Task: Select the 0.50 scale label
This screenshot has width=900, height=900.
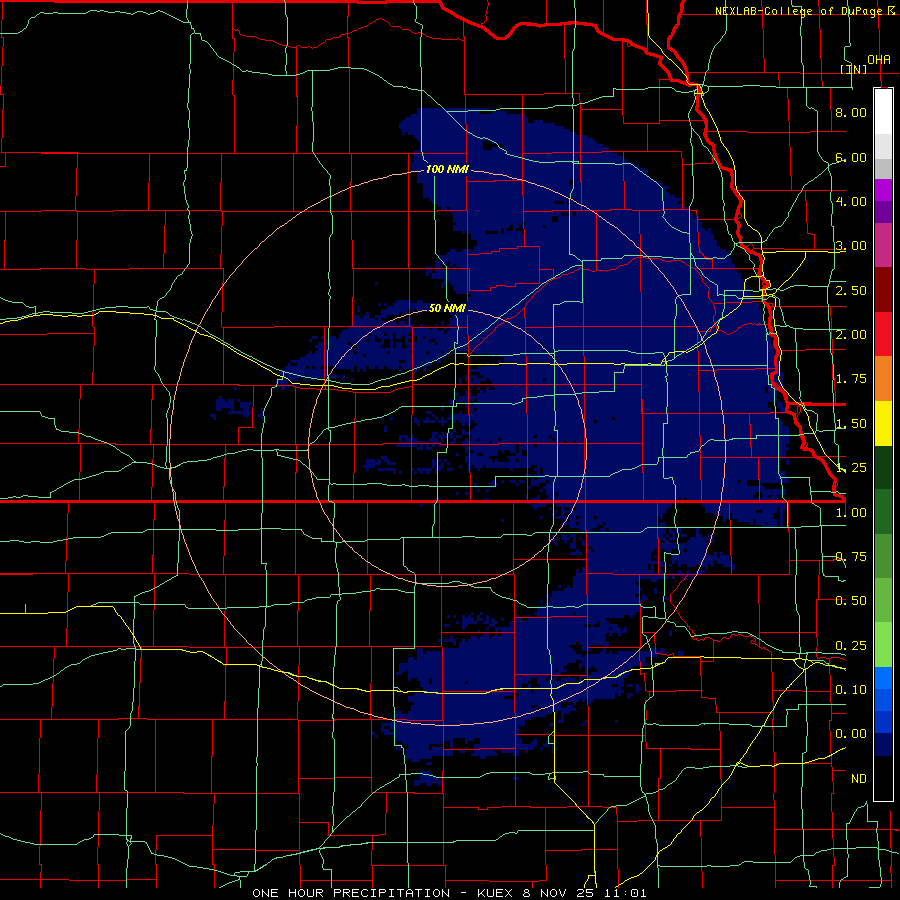Action: [851, 601]
